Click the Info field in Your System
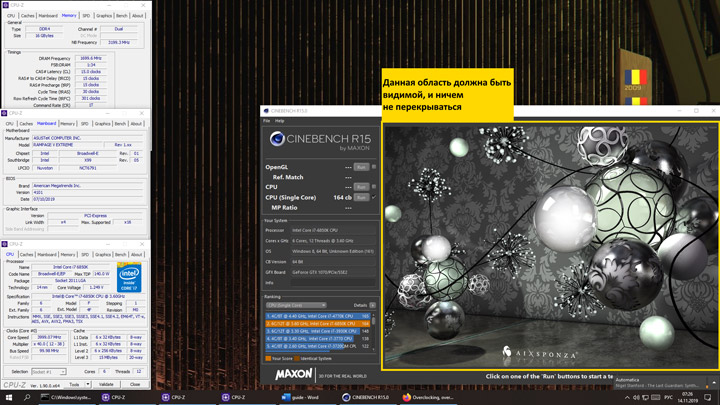 (333, 283)
